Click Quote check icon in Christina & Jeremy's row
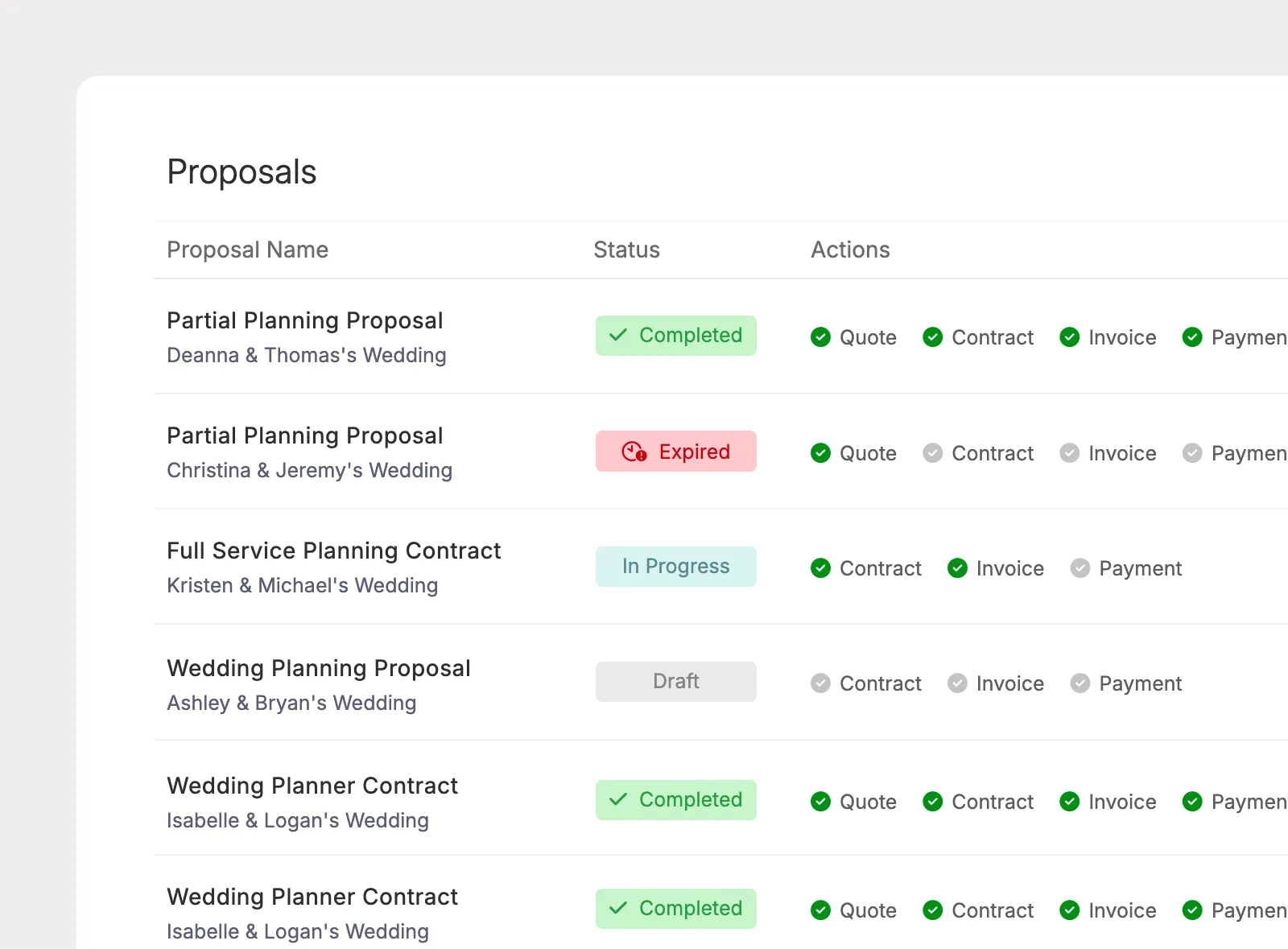This screenshot has height=949, width=1288. pos(820,453)
